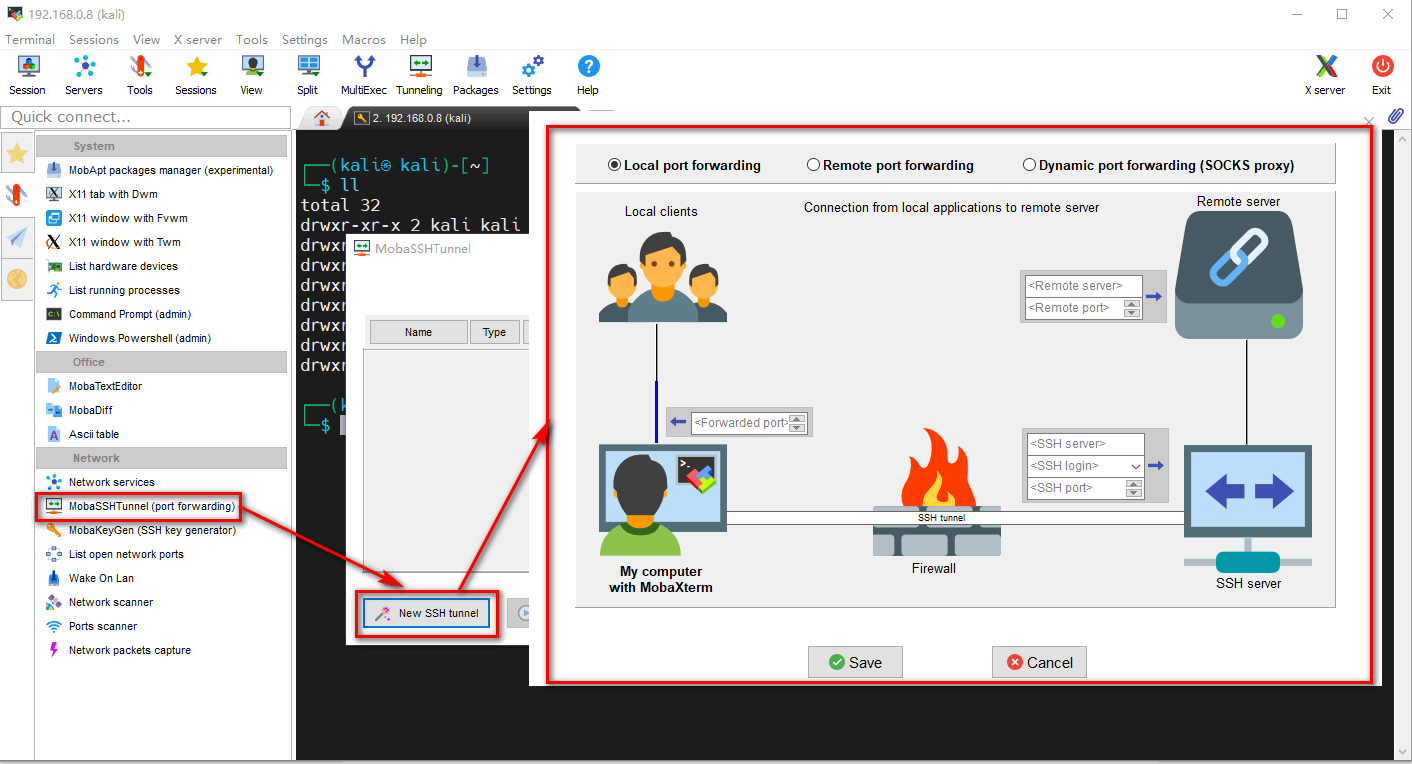Launch X11 window with Twm
Viewport: 1412px width, 764px height.
116,242
